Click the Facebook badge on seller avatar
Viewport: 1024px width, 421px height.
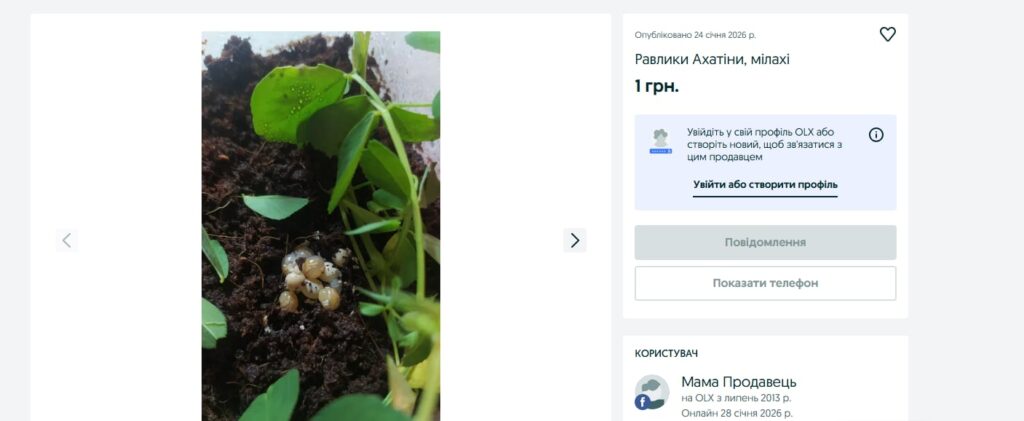[642, 402]
